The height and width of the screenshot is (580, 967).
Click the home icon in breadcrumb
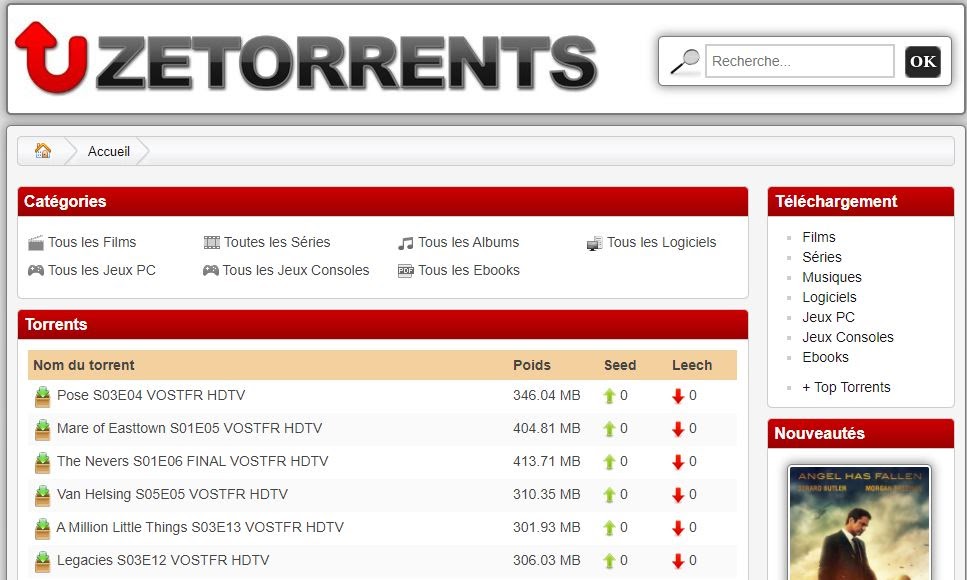click(x=43, y=151)
